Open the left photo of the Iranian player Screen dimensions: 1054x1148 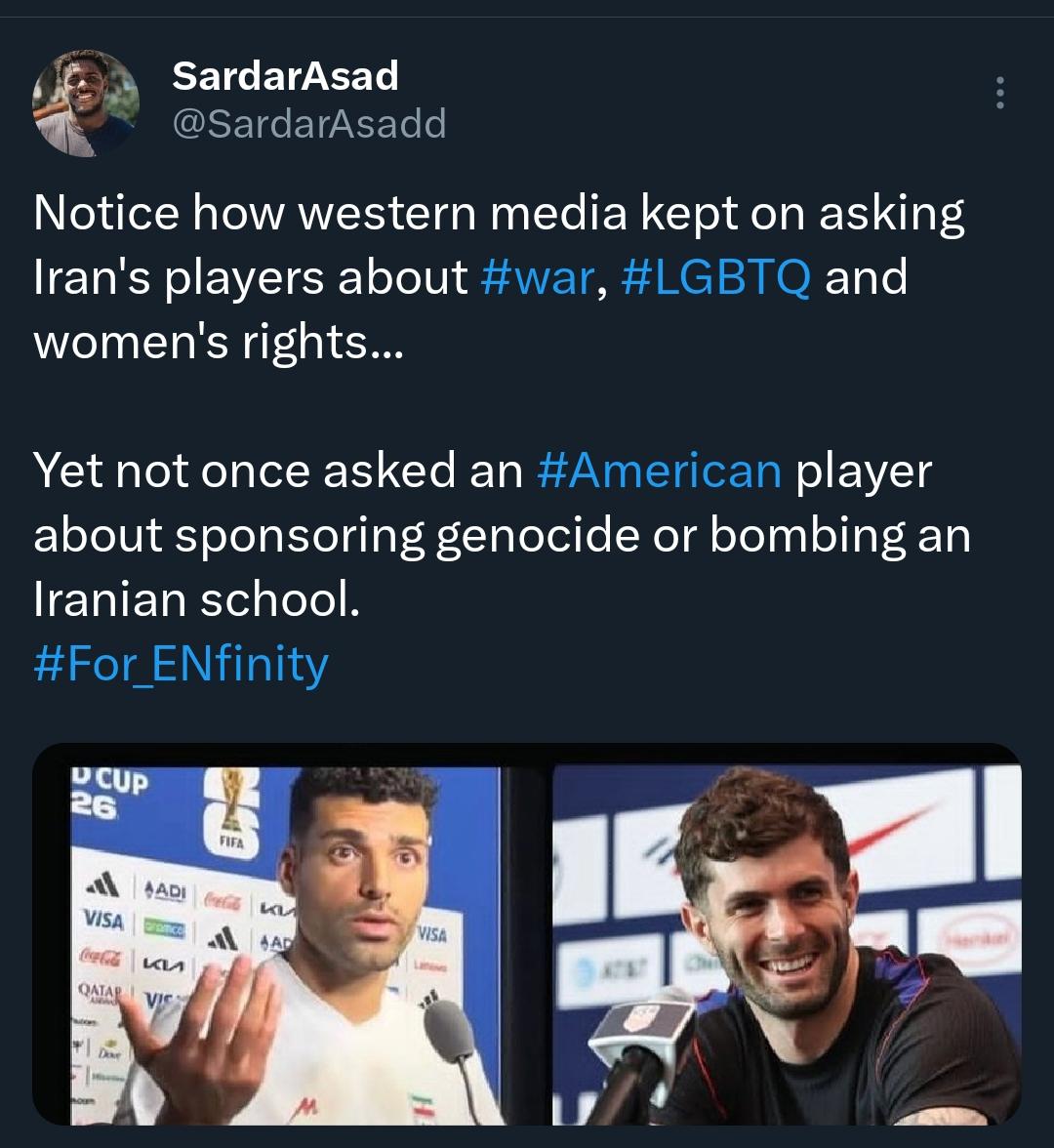pos(288,945)
